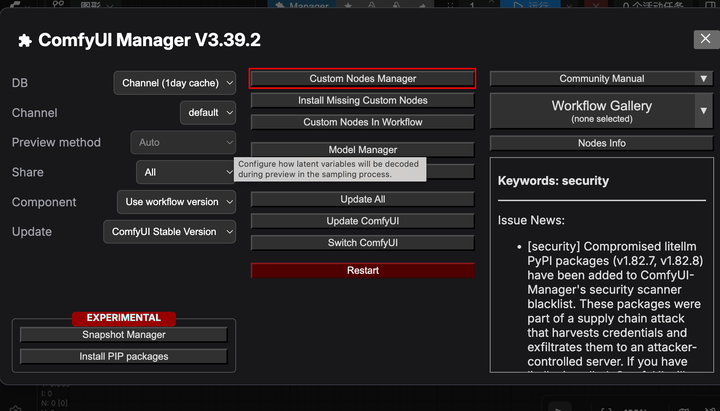Open the Workflow Gallery button
This screenshot has height=411, width=720.
click(x=592, y=111)
